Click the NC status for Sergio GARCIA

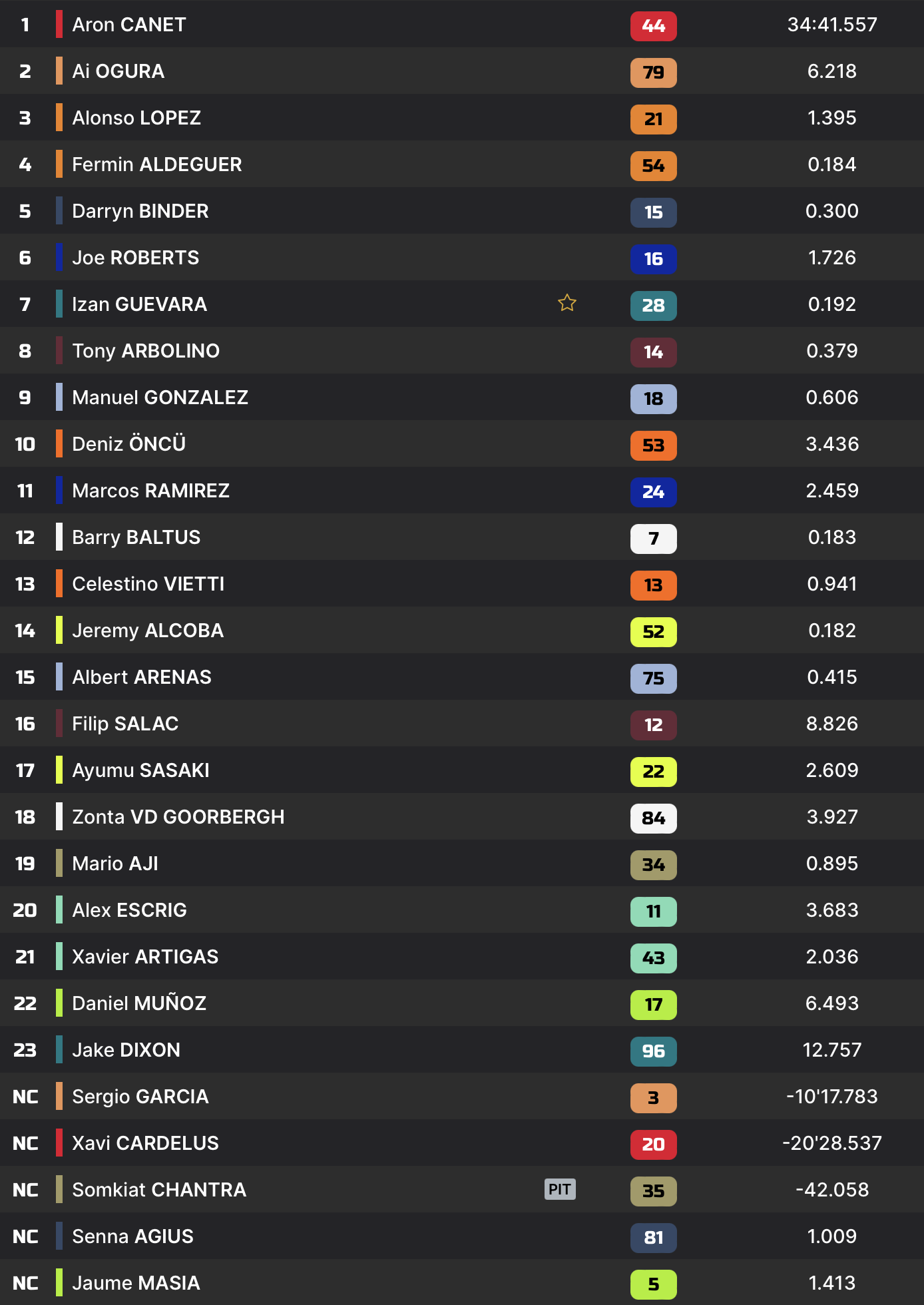25,1097
